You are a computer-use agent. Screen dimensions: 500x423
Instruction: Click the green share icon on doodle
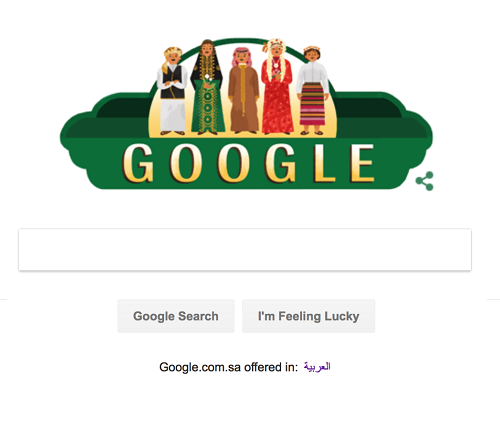pyautogui.click(x=425, y=181)
